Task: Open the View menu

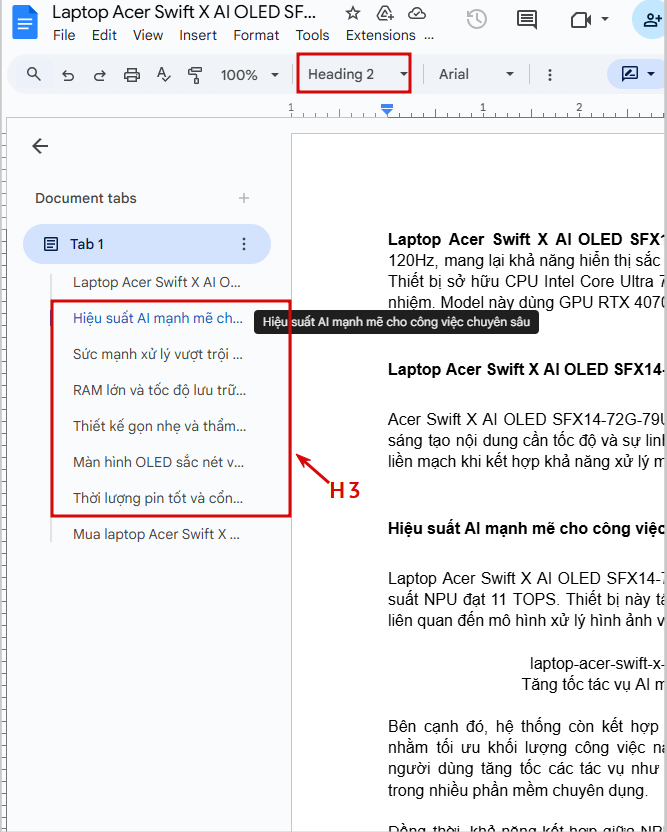Action: [148, 36]
